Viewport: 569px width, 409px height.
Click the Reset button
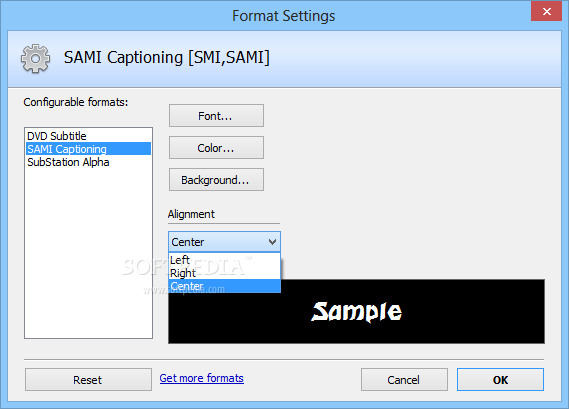(89, 380)
